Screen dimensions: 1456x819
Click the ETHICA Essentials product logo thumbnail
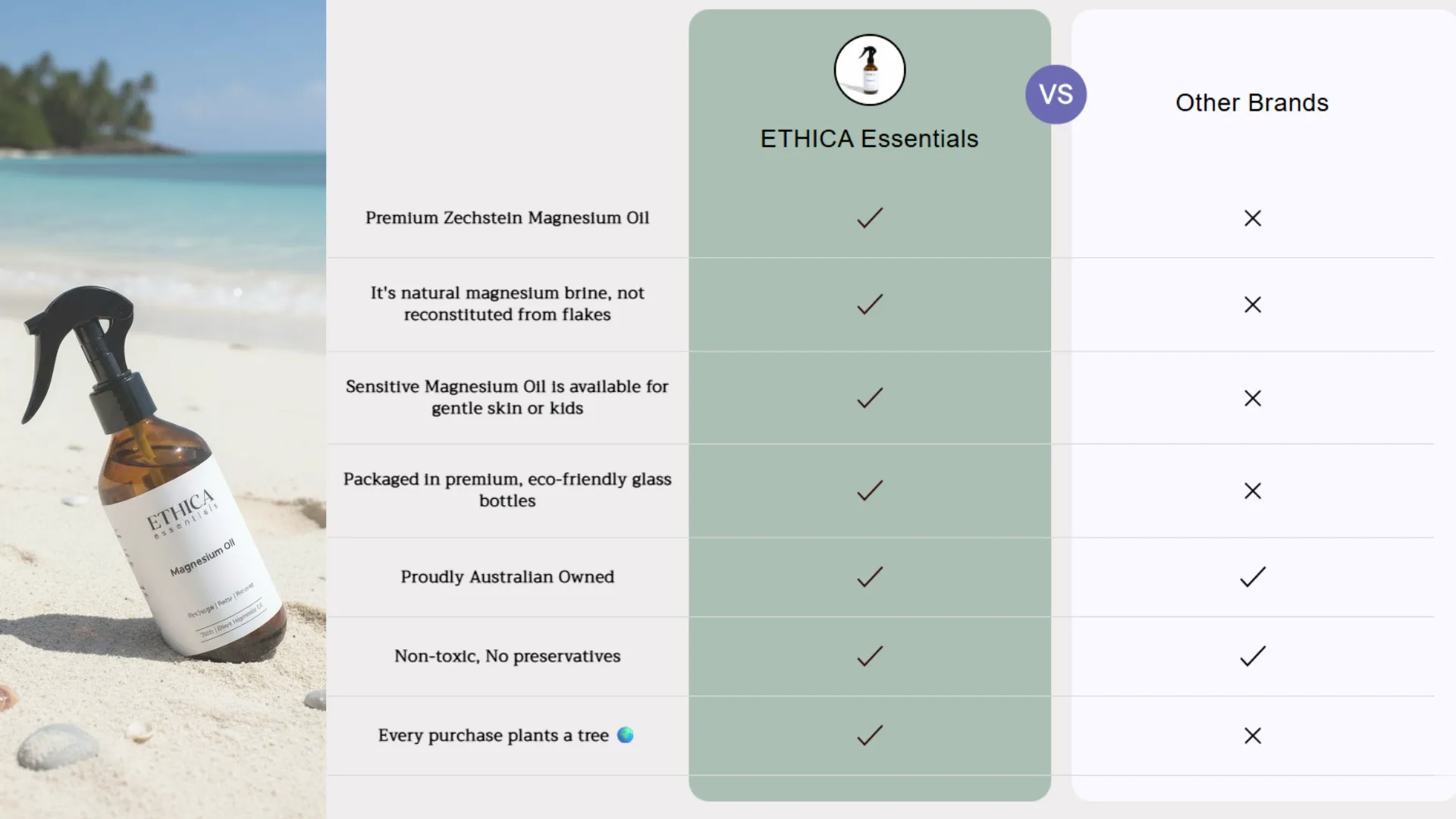[x=870, y=70]
